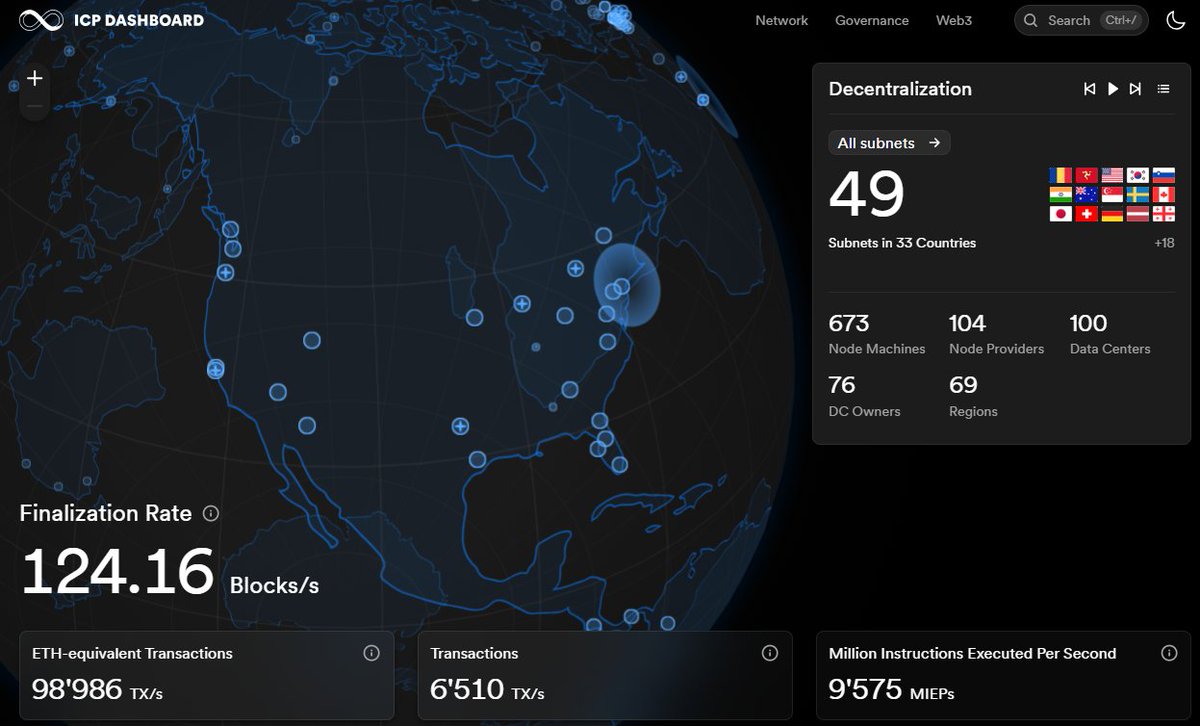Image resolution: width=1200 pixels, height=726 pixels.
Task: Toggle dark mode with the moon icon
Action: [x=1176, y=20]
